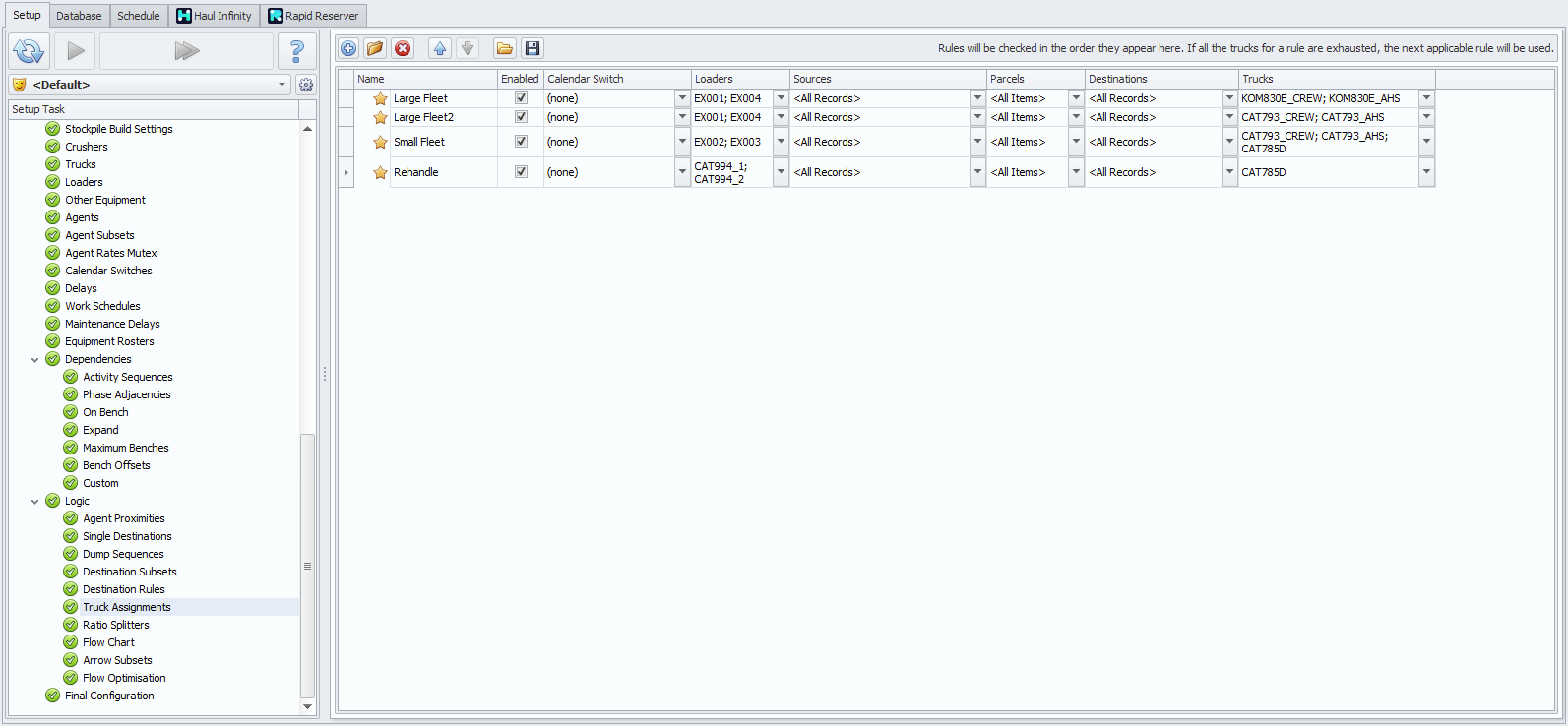Save rules with the floppy disk icon
Image resolution: width=1568 pixels, height=726 pixels.
(533, 48)
